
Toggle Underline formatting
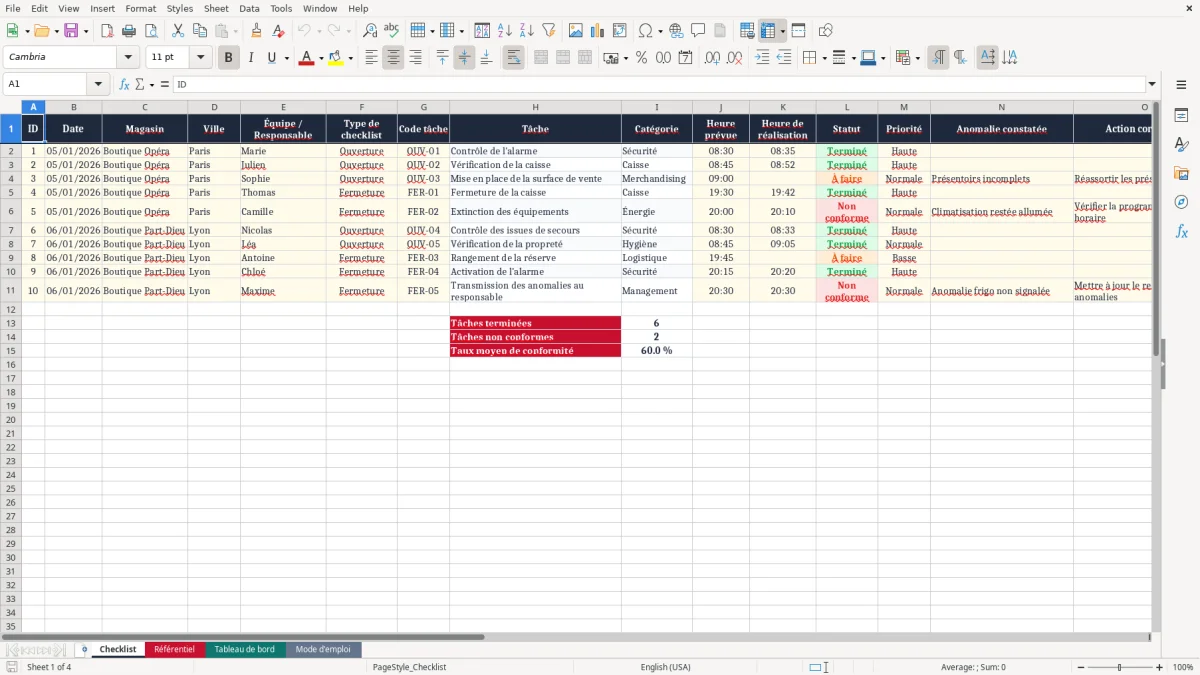pos(271,58)
